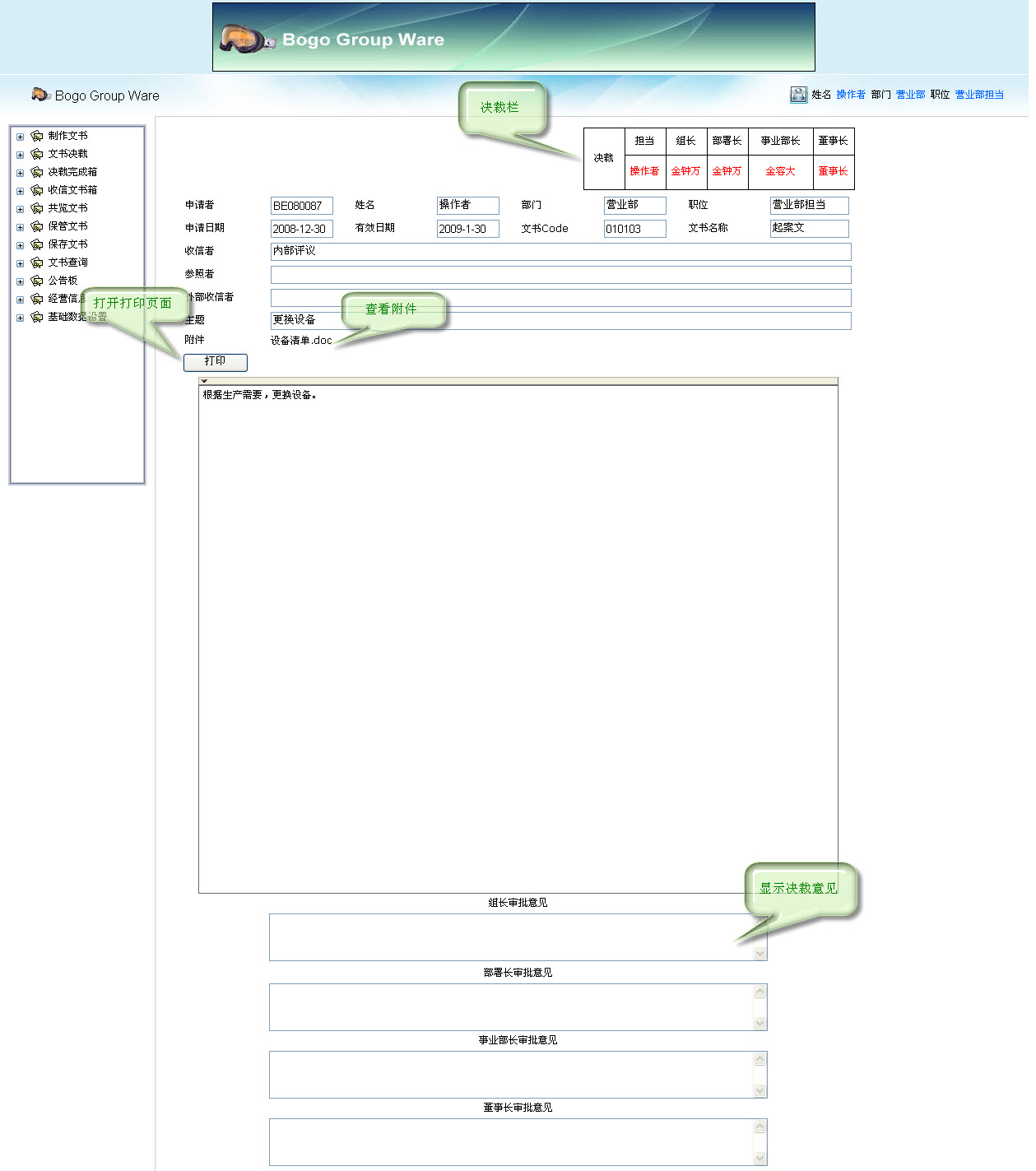Image resolution: width=1036 pixels, height=1171 pixels.
Task: Click the 公告板 sidebar icon
Action: pyautogui.click(x=37, y=281)
